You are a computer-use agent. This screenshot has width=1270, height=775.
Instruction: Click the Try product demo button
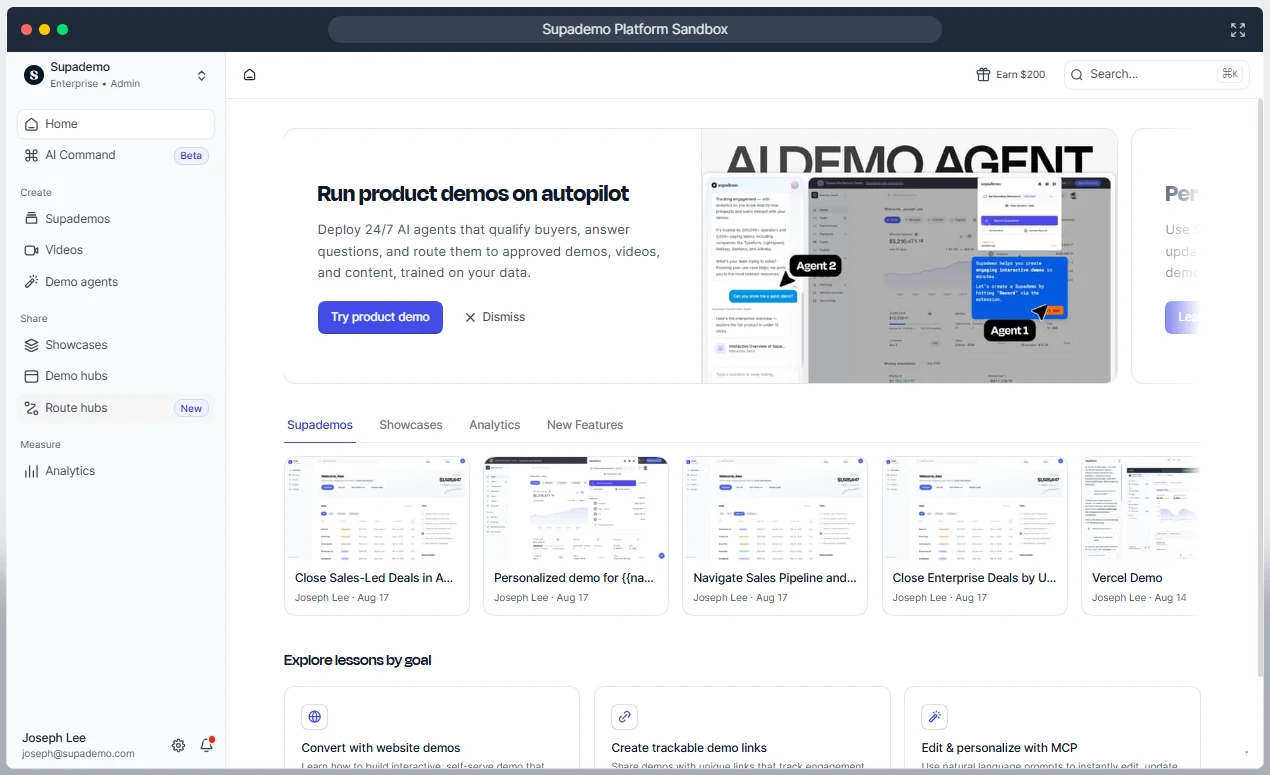tap(380, 317)
